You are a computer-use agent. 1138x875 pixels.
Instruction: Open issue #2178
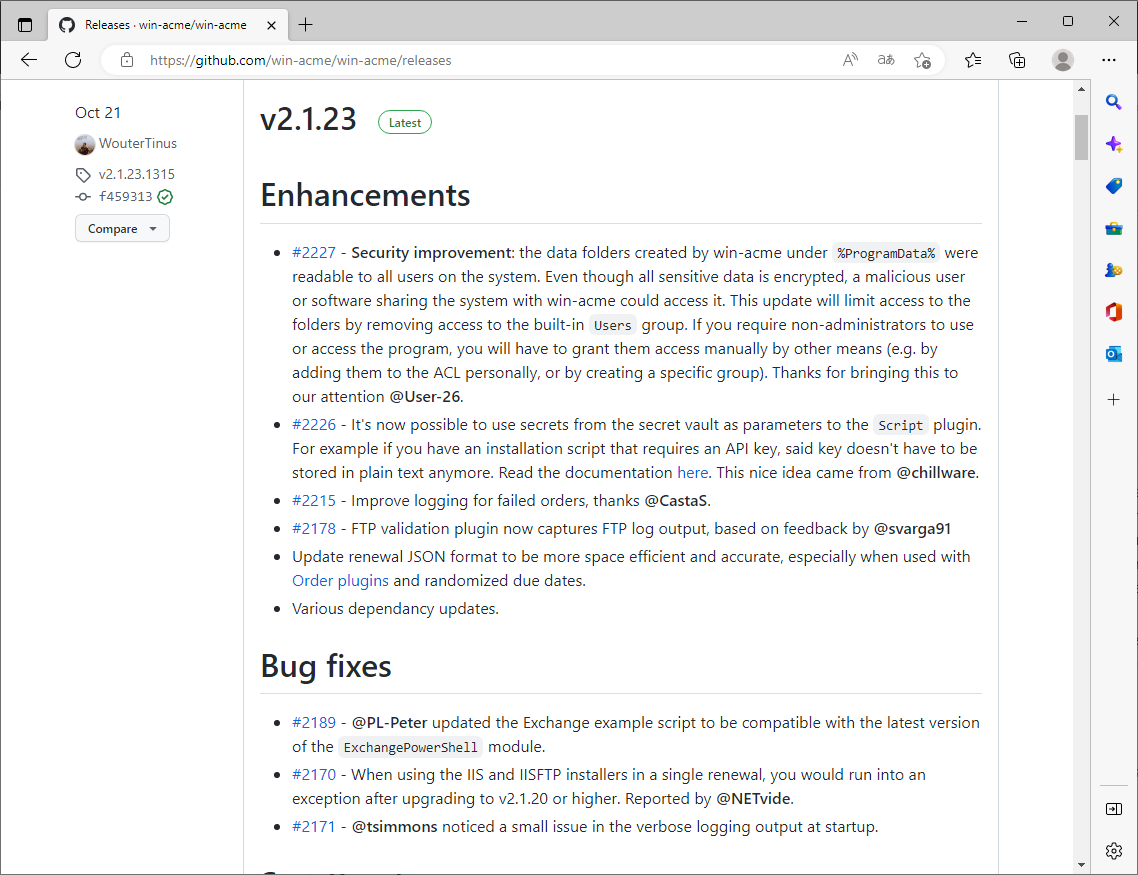314,529
